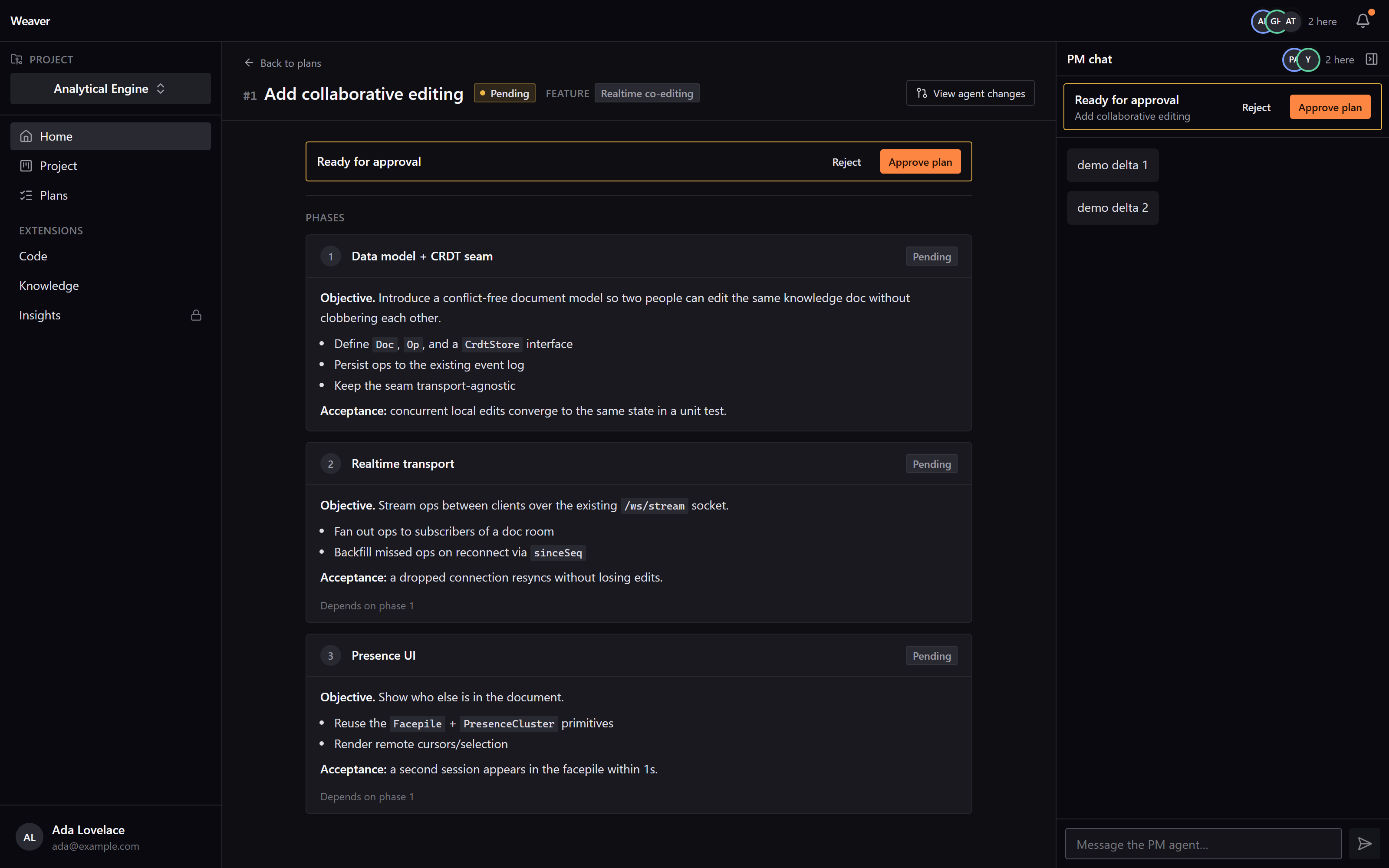
Task: Click the Pending status badge by title
Action: 504,93
